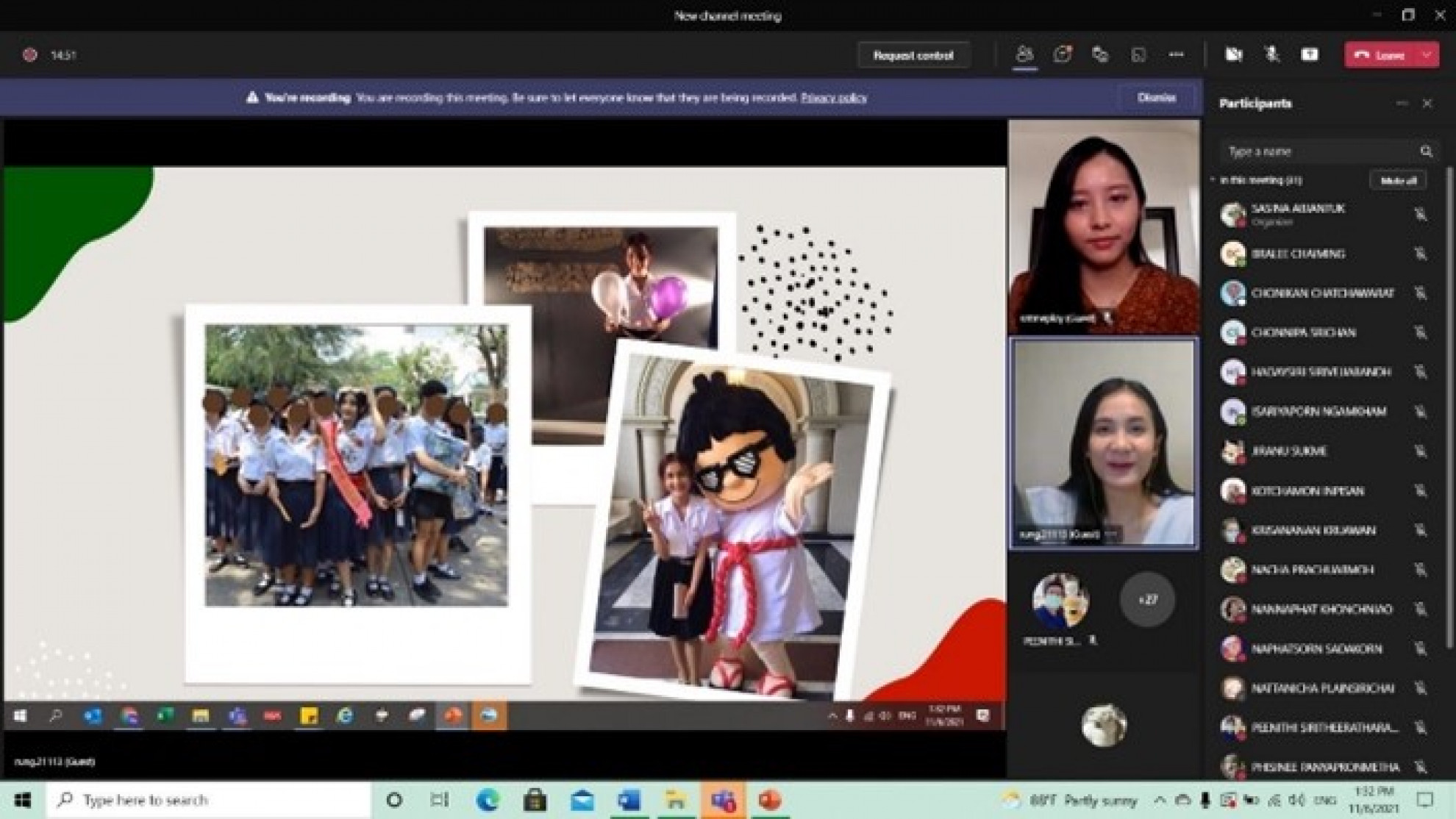Click the Request control button
This screenshot has width=1456, height=819.
click(x=913, y=55)
